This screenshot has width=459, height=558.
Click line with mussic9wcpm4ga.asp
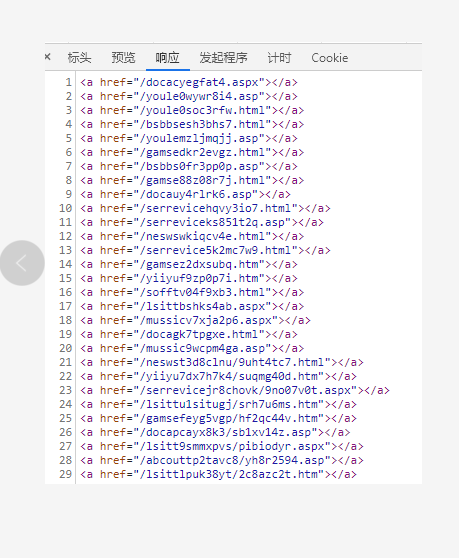click(x=192, y=348)
